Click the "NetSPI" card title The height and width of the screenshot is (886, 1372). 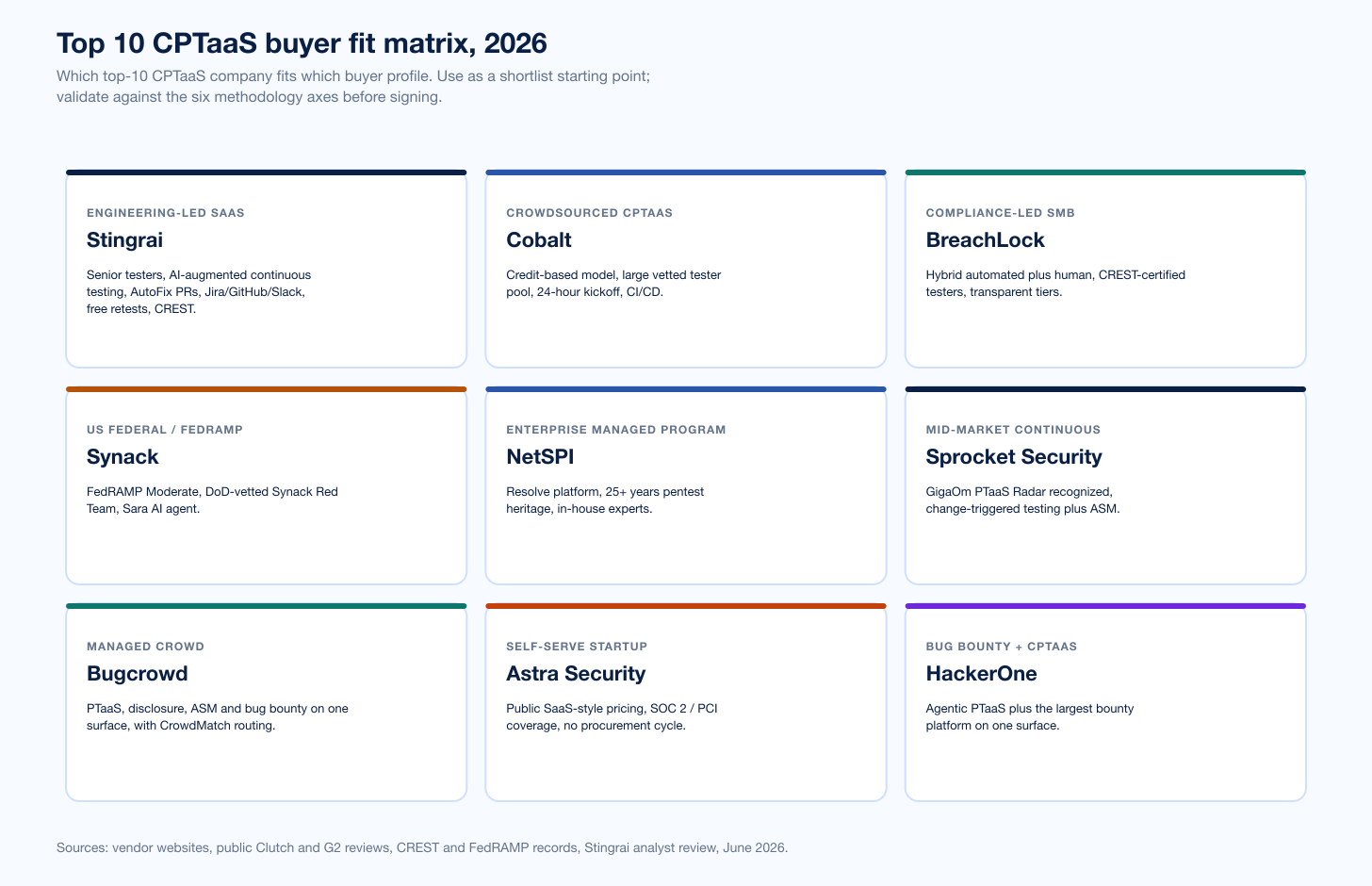click(540, 457)
